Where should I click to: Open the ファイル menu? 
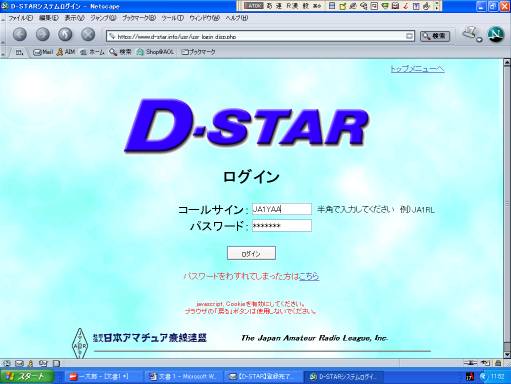(x=21, y=18)
